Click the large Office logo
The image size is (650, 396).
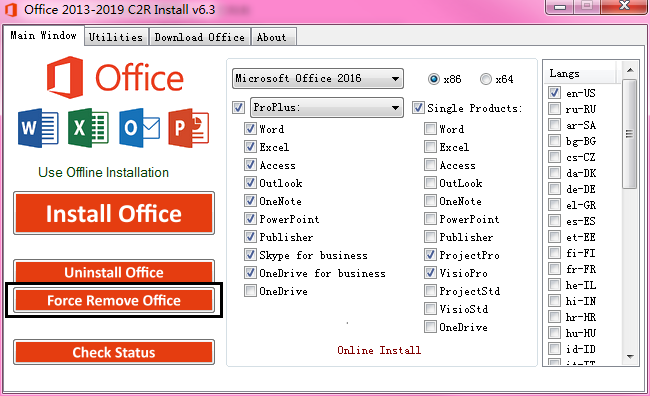[x=115, y=78]
